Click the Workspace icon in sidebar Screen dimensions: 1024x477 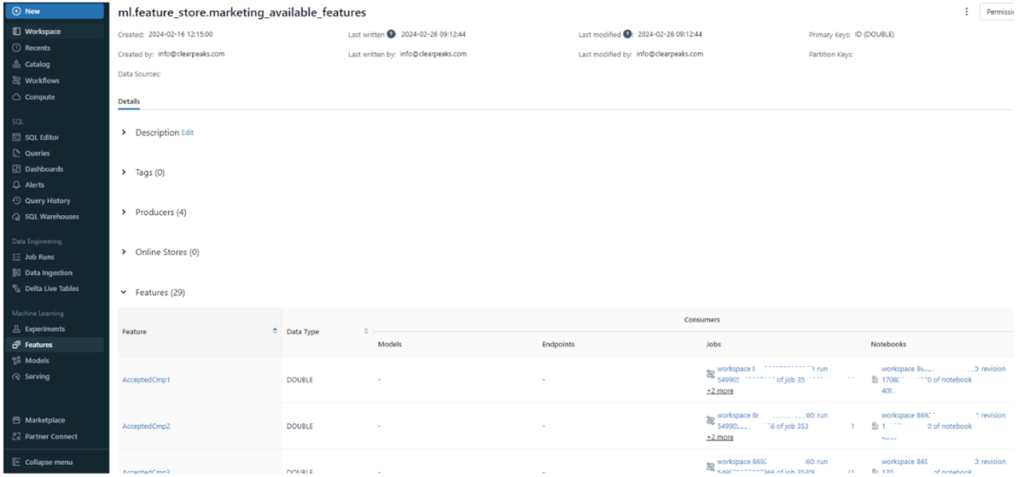point(16,32)
